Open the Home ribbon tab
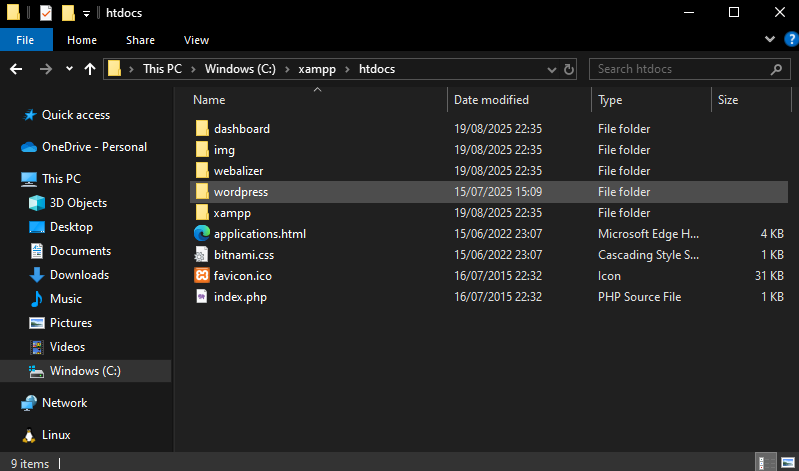Screen dimensions: 799x471 [x=82, y=40]
